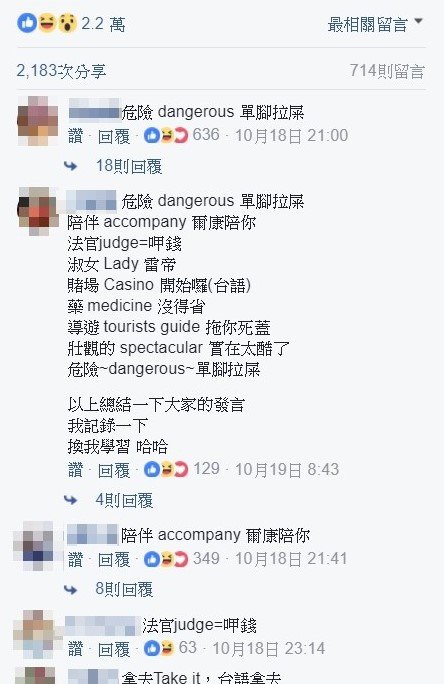The height and width of the screenshot is (684, 444).
Task: Click the reply arrow beside 18則回覆
Action: (71, 166)
